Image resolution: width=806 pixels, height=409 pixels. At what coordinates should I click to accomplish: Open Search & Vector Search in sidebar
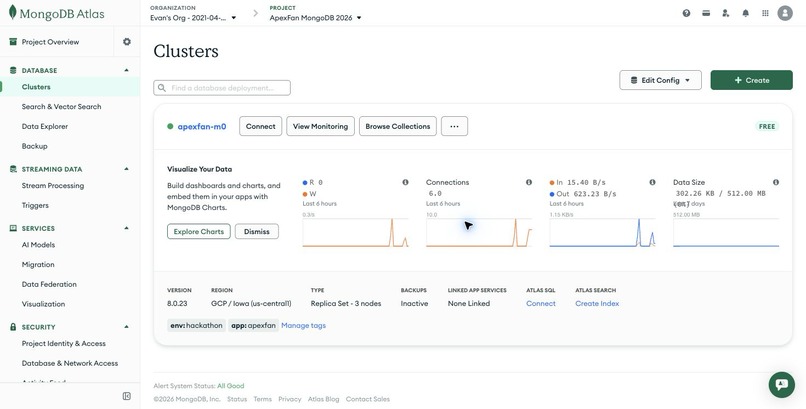coord(61,107)
